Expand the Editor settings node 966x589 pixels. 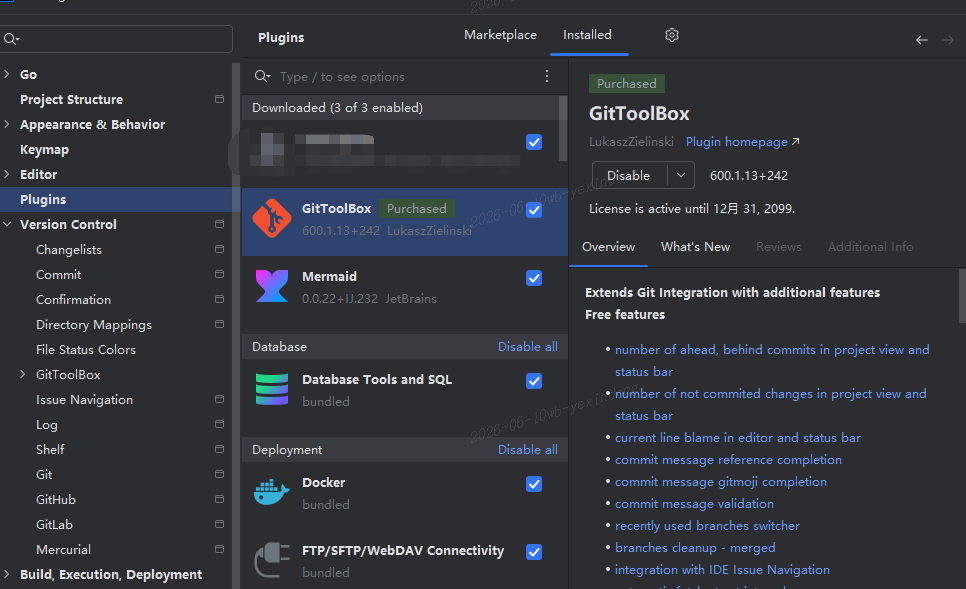(7, 174)
